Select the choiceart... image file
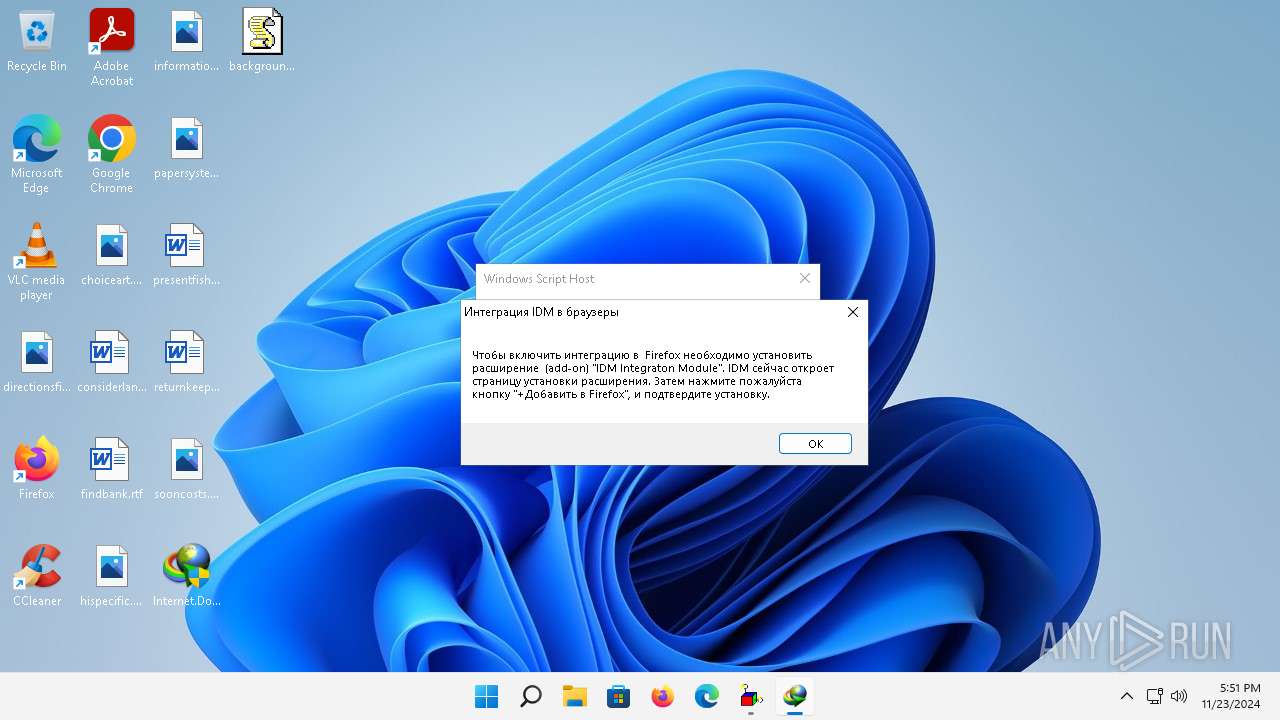1280x720 pixels. [112, 255]
